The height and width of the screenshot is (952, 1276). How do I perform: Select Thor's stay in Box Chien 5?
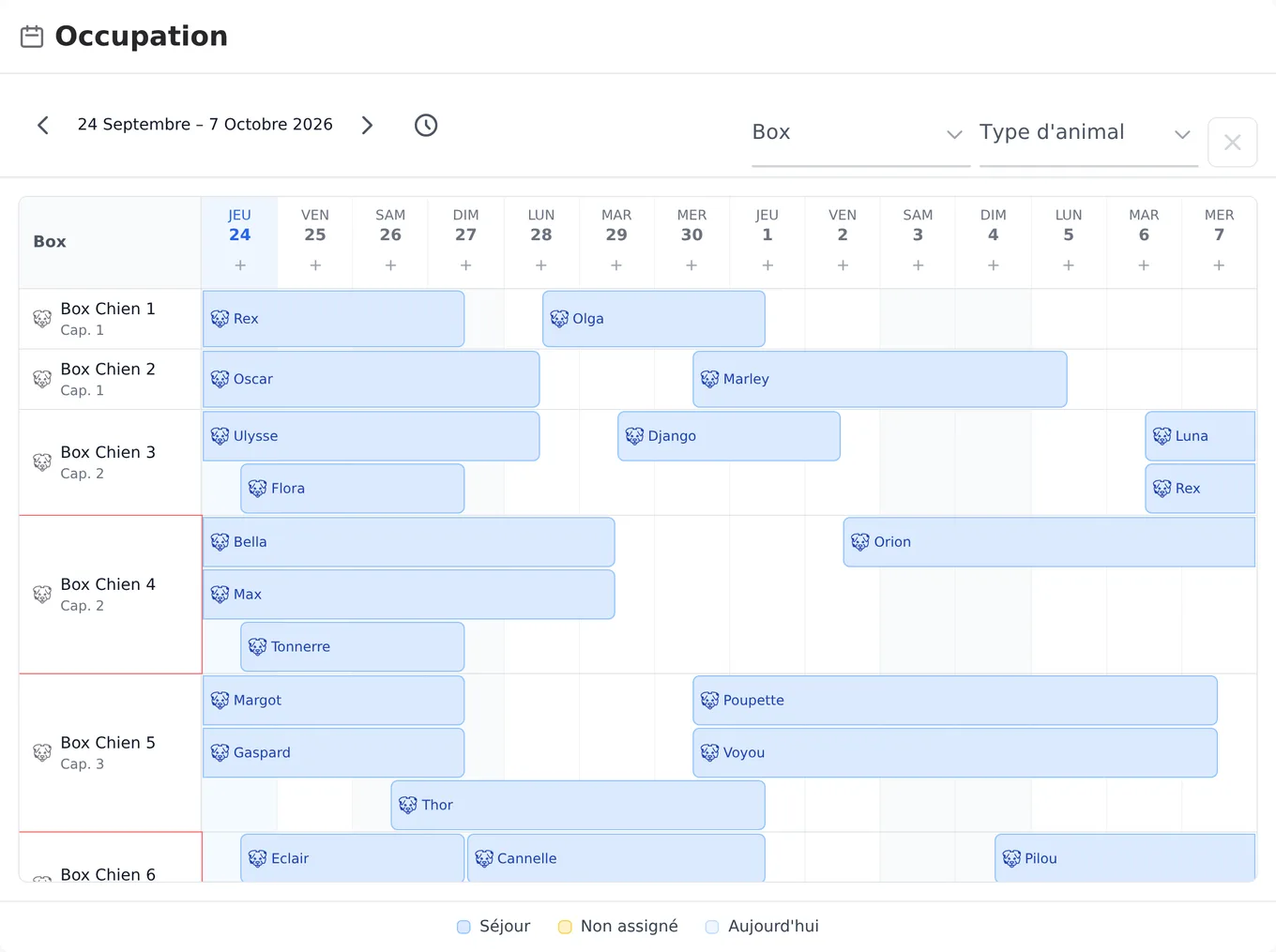pos(578,806)
